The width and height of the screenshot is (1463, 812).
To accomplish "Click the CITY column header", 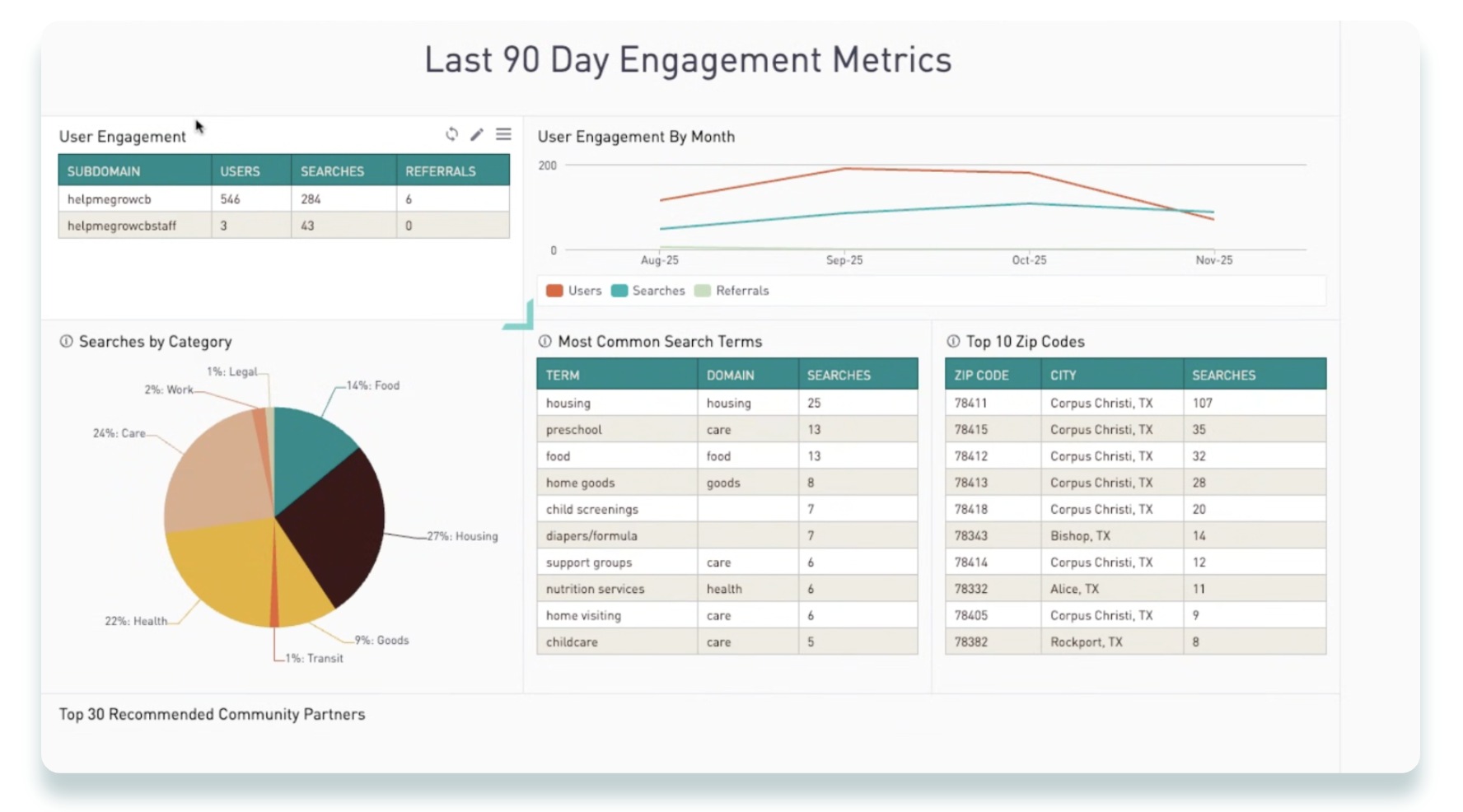I will click(x=1063, y=376).
